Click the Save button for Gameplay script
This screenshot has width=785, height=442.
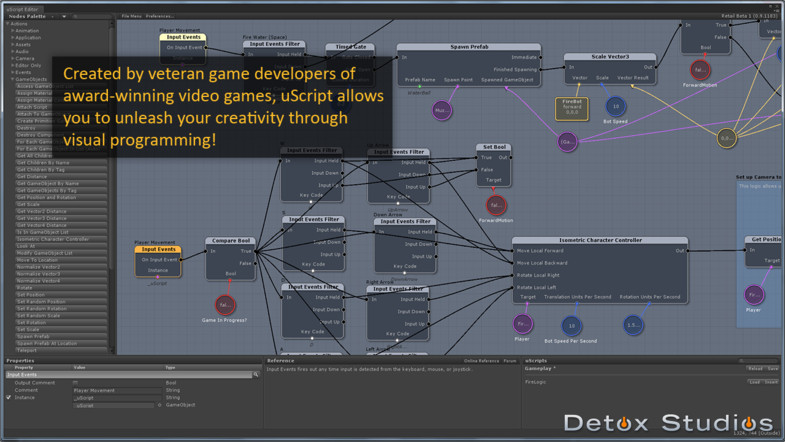[772, 368]
